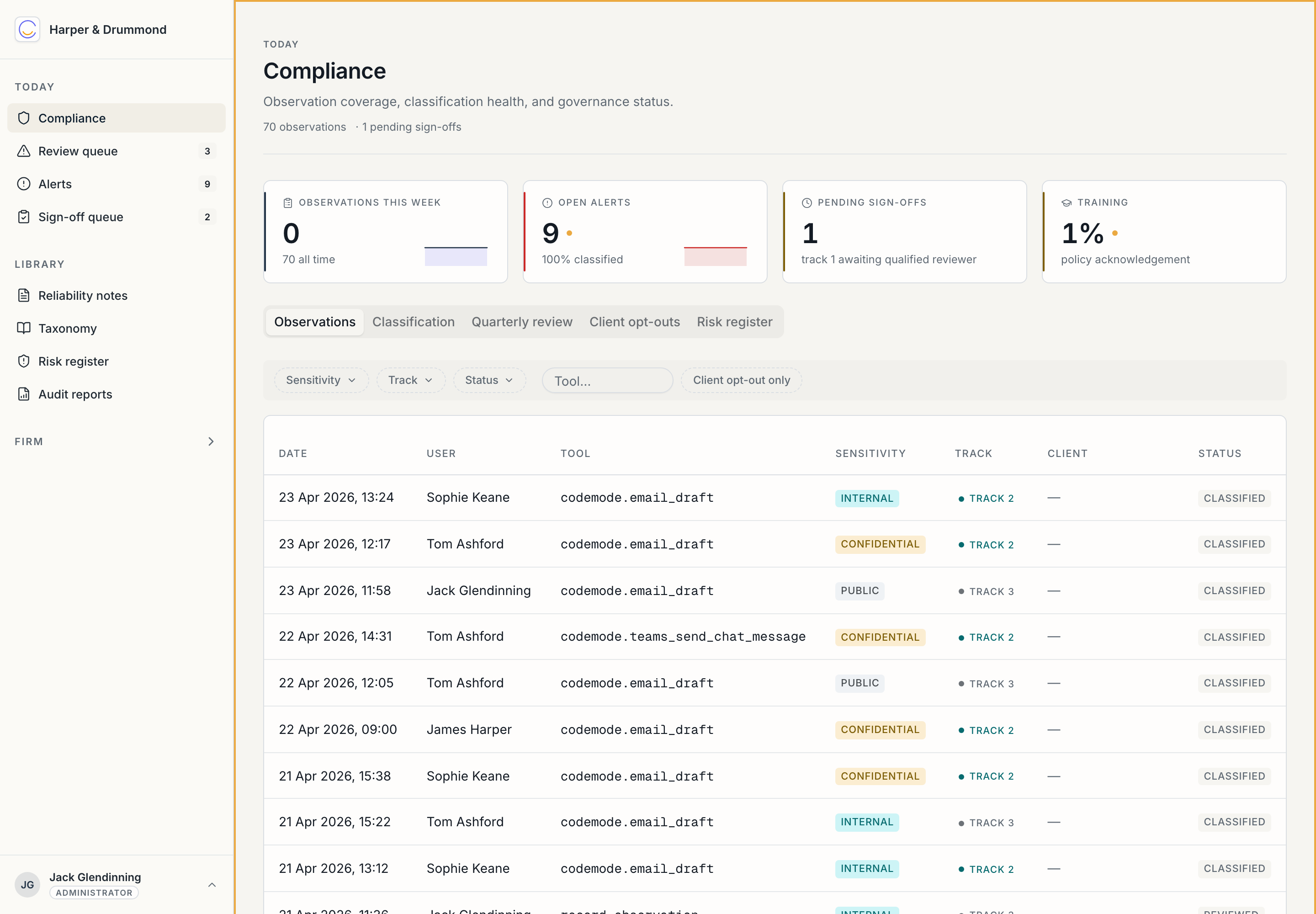Open Reliability notes in the library
This screenshot has width=1316, height=914.
116,296
